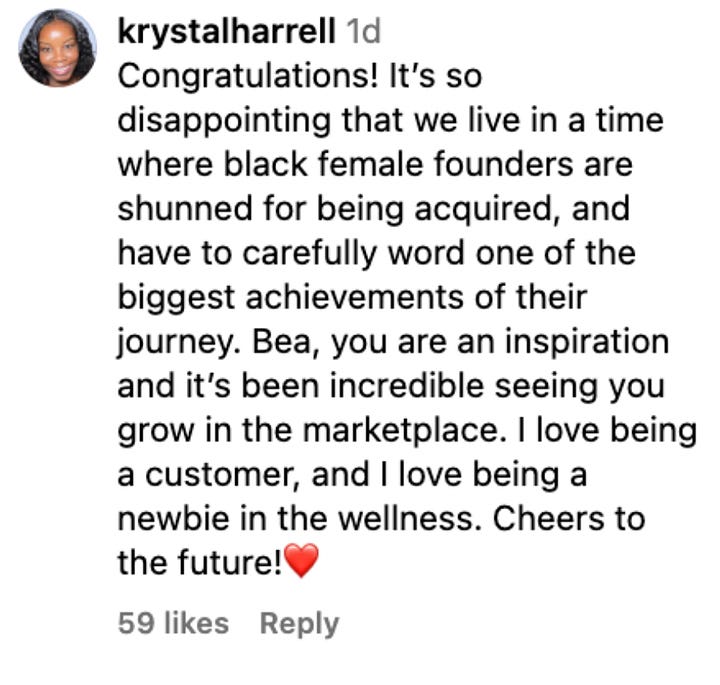Click the red heart emoji
Screen dimensions: 720x685
pyautogui.click(x=301, y=560)
